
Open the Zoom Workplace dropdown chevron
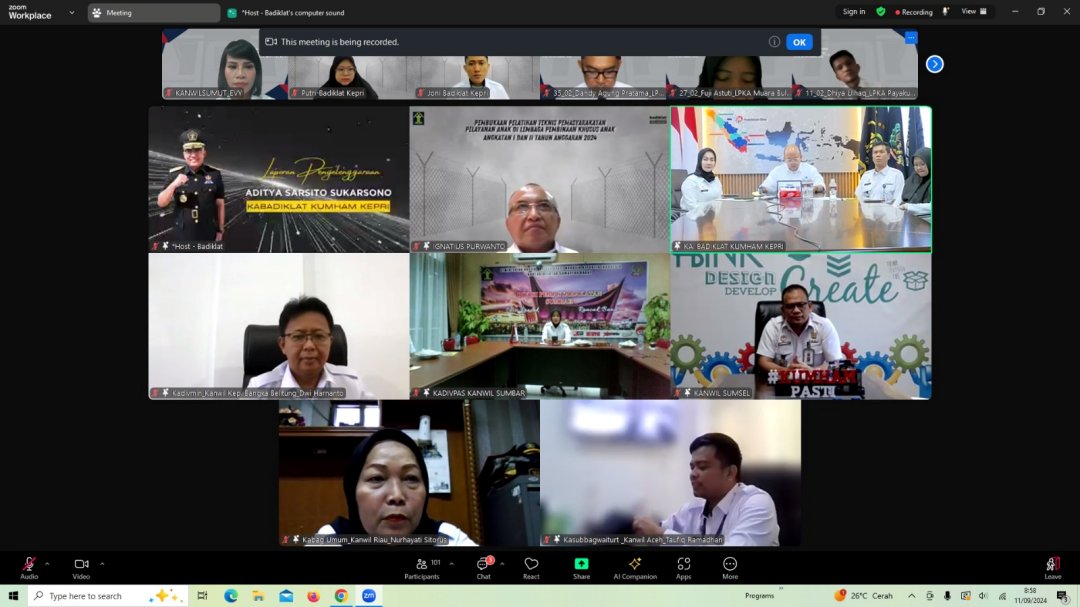[x=72, y=13]
